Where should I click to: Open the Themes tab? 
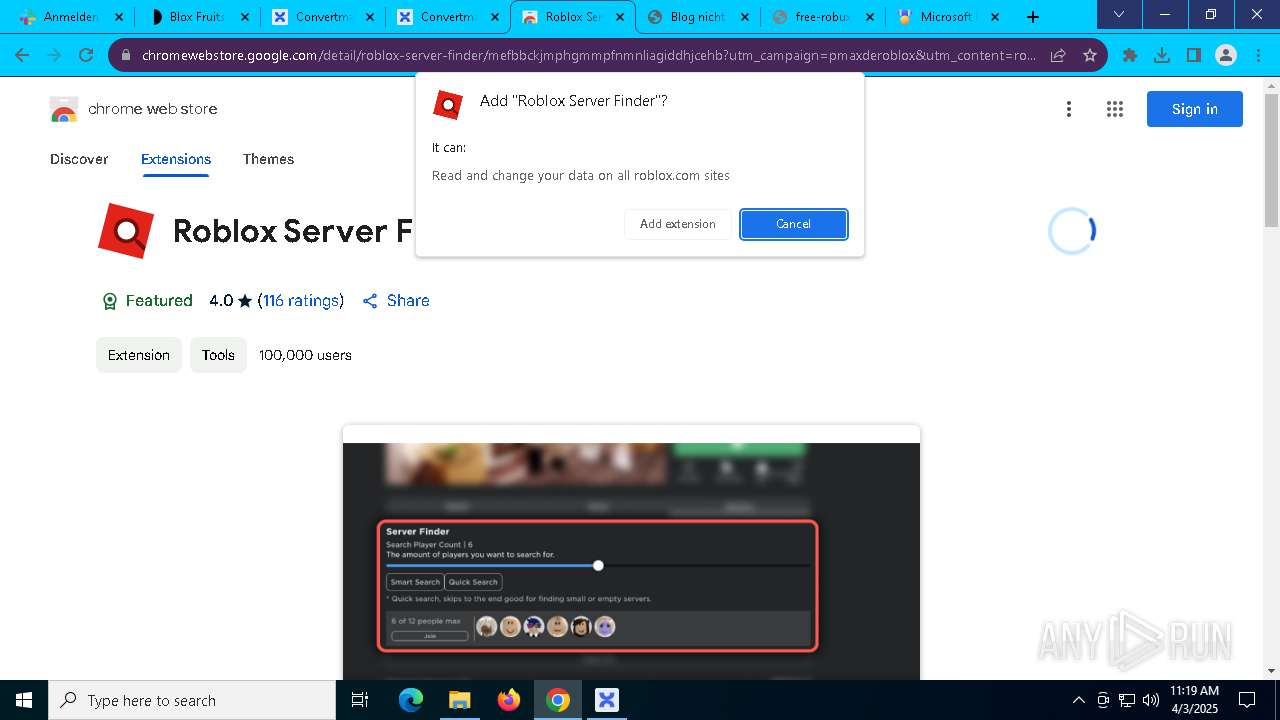pyautogui.click(x=268, y=159)
